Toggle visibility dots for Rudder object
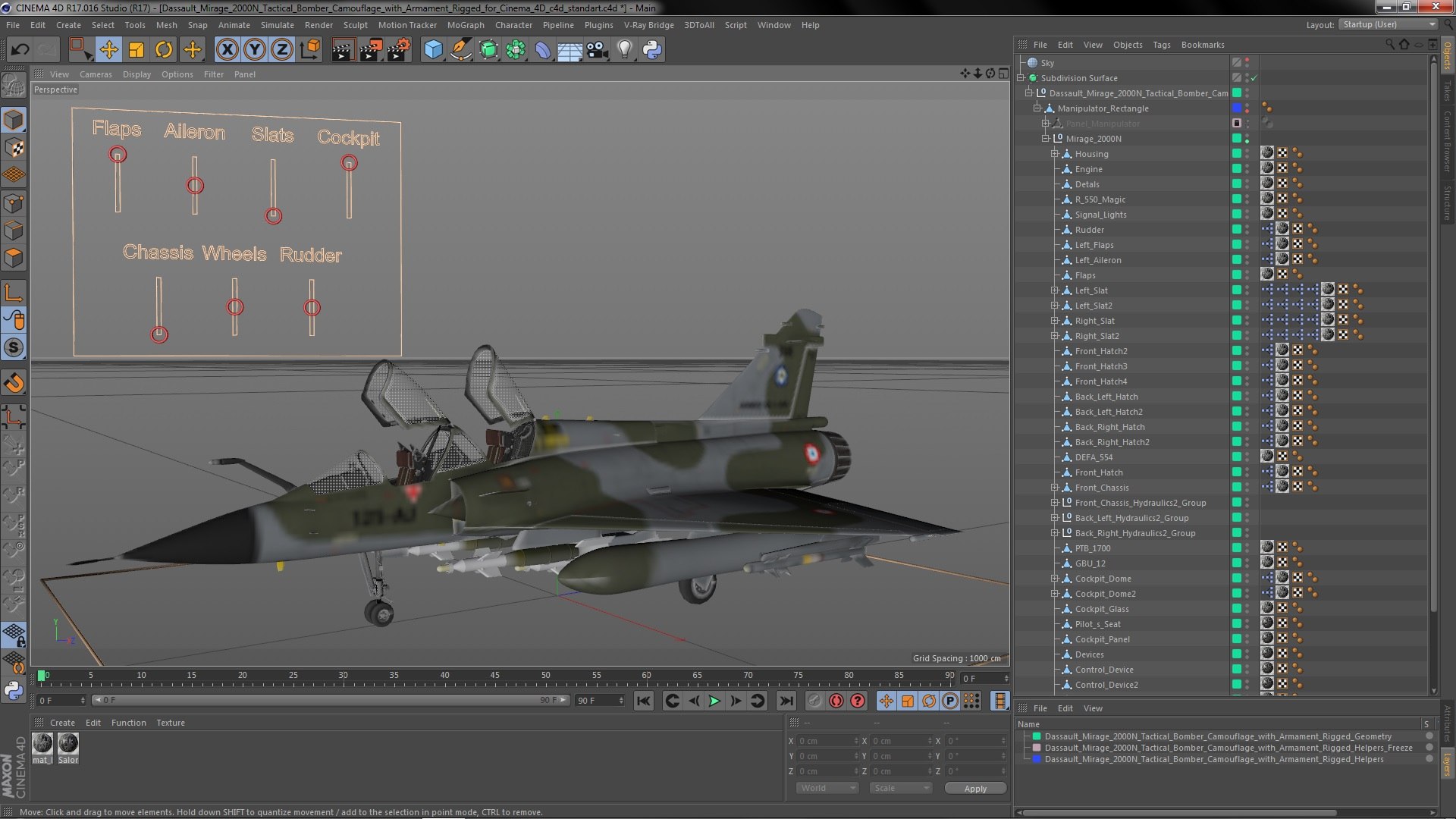Viewport: 1456px width, 819px height. [1247, 230]
